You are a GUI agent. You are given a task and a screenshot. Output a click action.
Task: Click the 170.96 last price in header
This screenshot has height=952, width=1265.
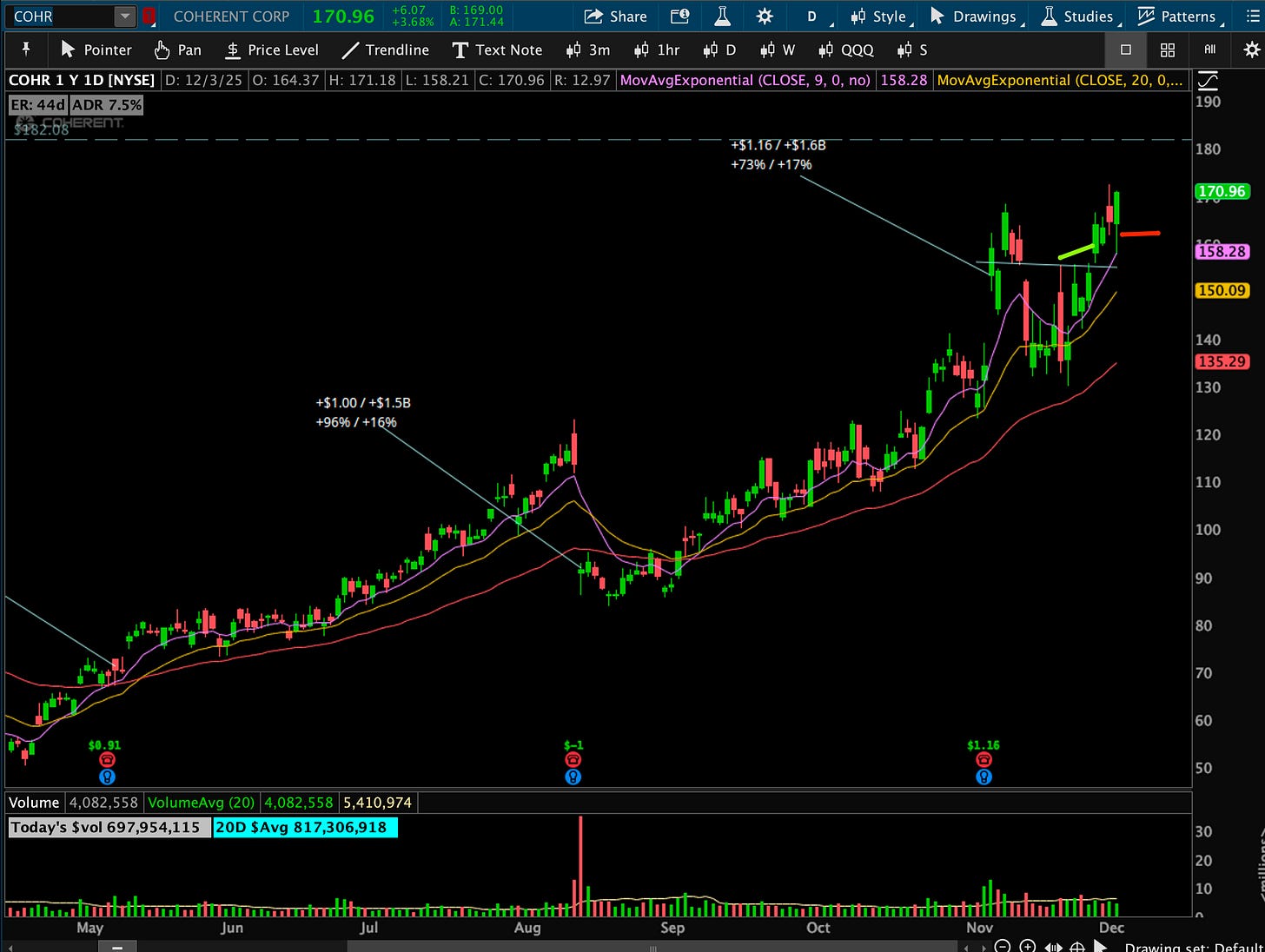point(343,16)
